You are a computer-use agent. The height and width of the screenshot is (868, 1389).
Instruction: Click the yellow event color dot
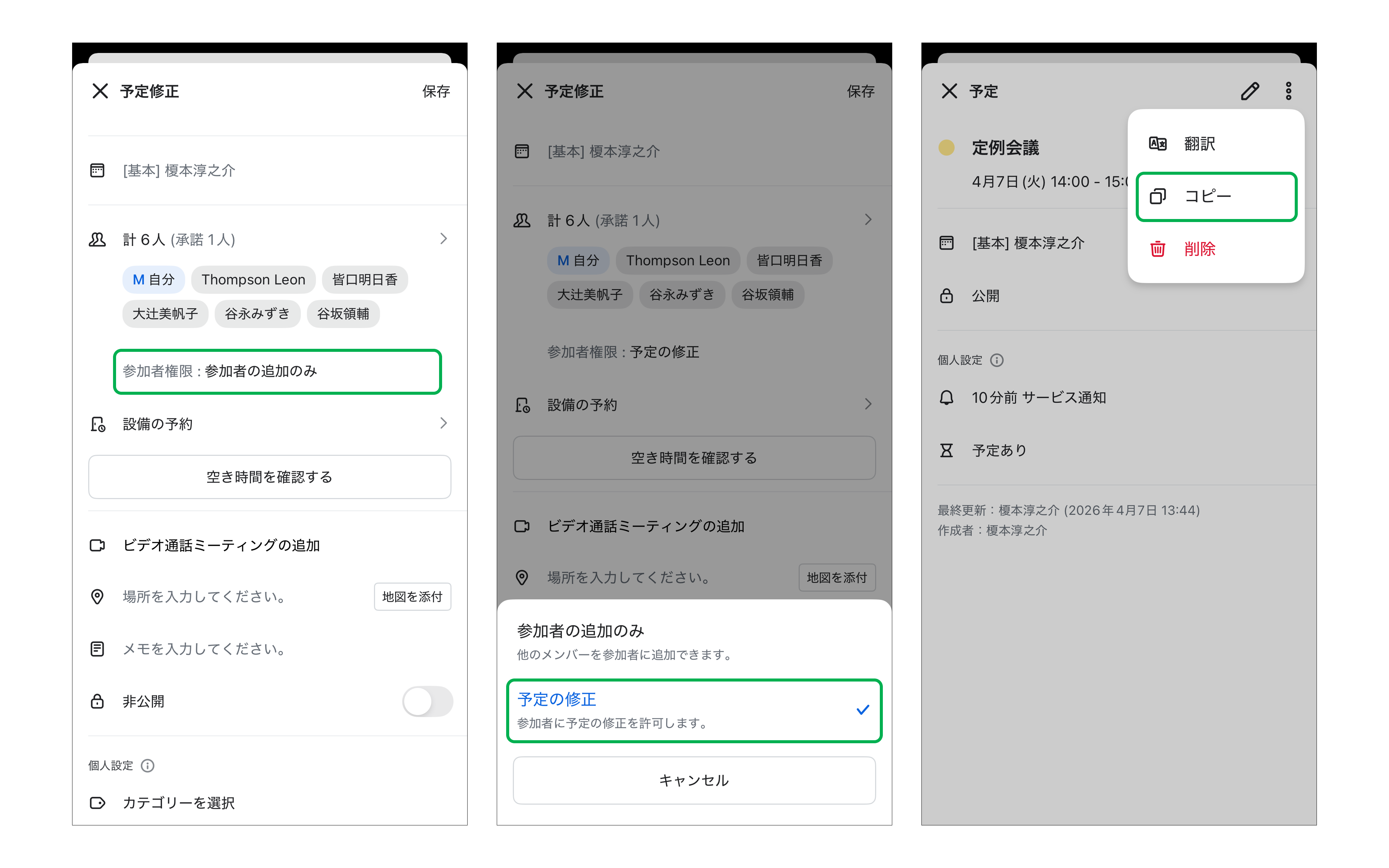tap(946, 148)
